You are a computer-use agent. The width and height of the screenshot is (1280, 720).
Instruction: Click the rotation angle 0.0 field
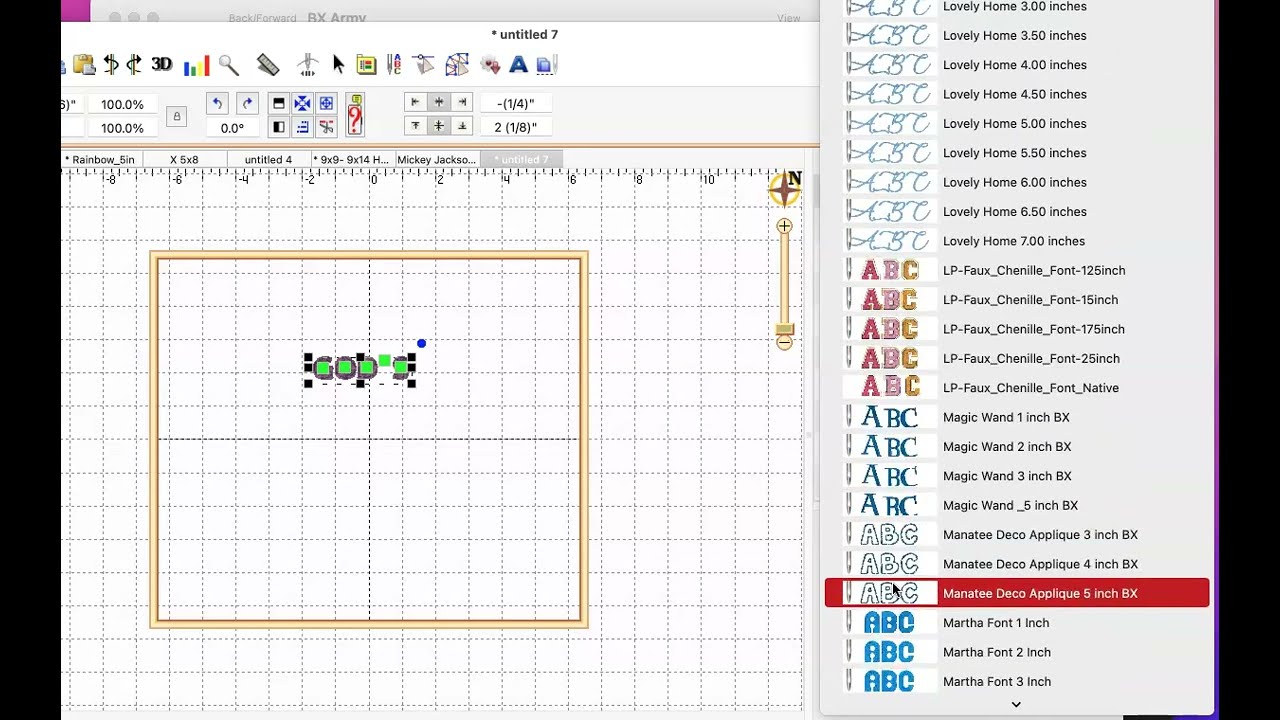click(x=233, y=127)
